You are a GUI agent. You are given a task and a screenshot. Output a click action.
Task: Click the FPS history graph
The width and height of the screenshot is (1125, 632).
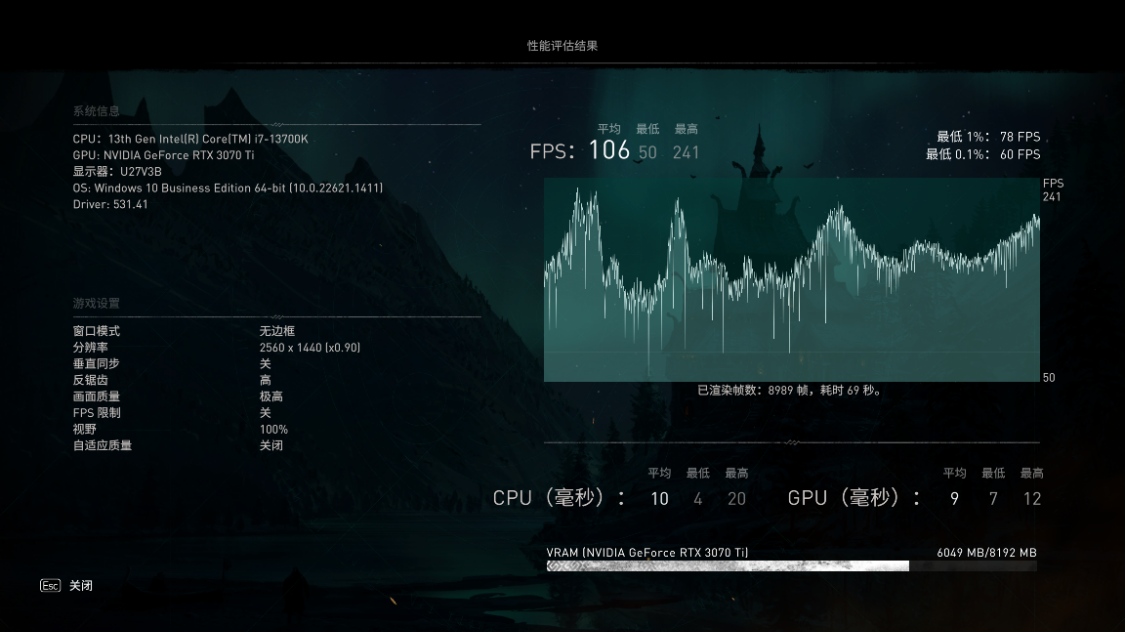coord(791,280)
